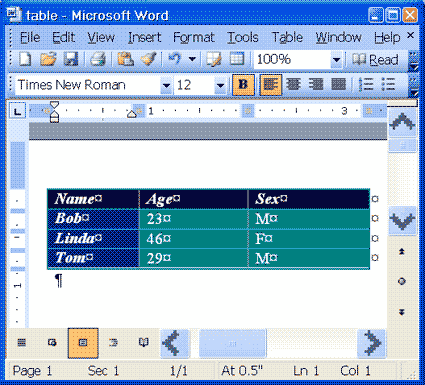425x385 pixels.
Task: Select the Format Painter brush
Action: coord(148,59)
